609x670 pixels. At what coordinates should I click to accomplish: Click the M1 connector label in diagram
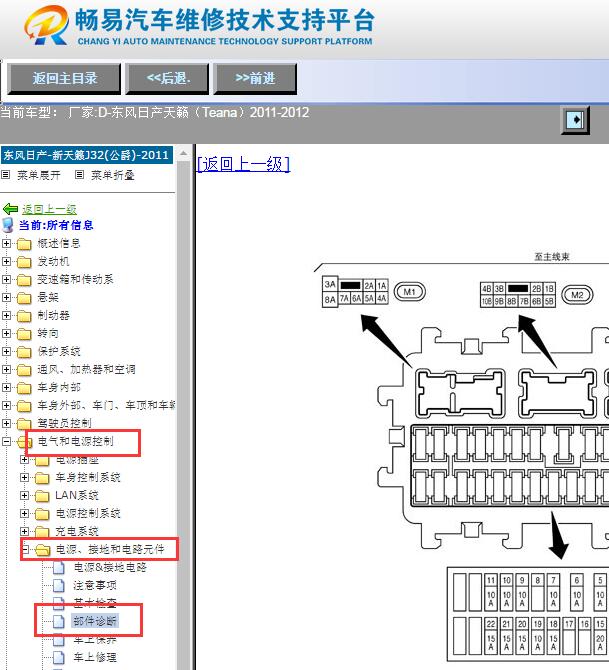(409, 292)
